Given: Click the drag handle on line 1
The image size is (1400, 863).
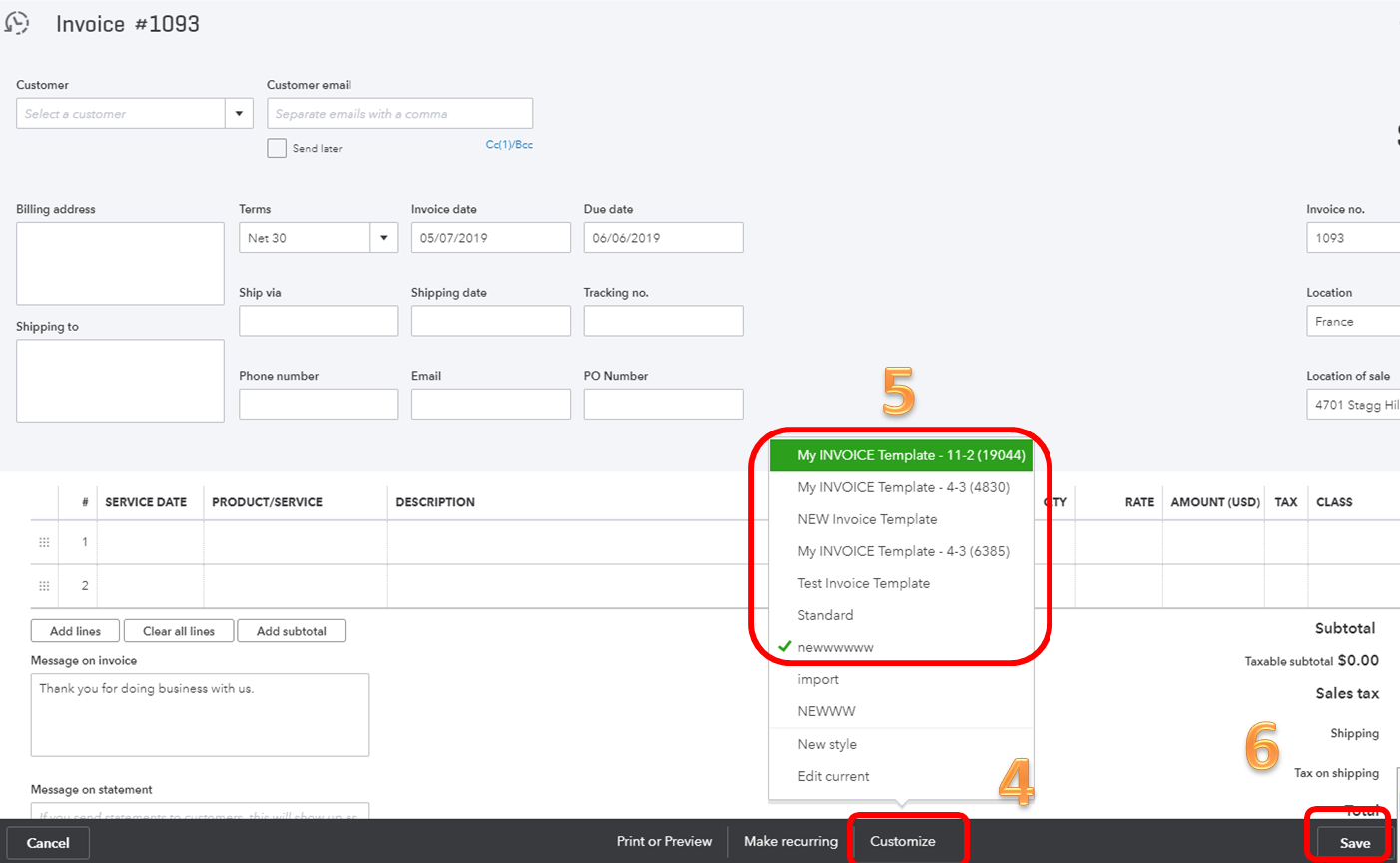Looking at the screenshot, I should coord(44,542).
